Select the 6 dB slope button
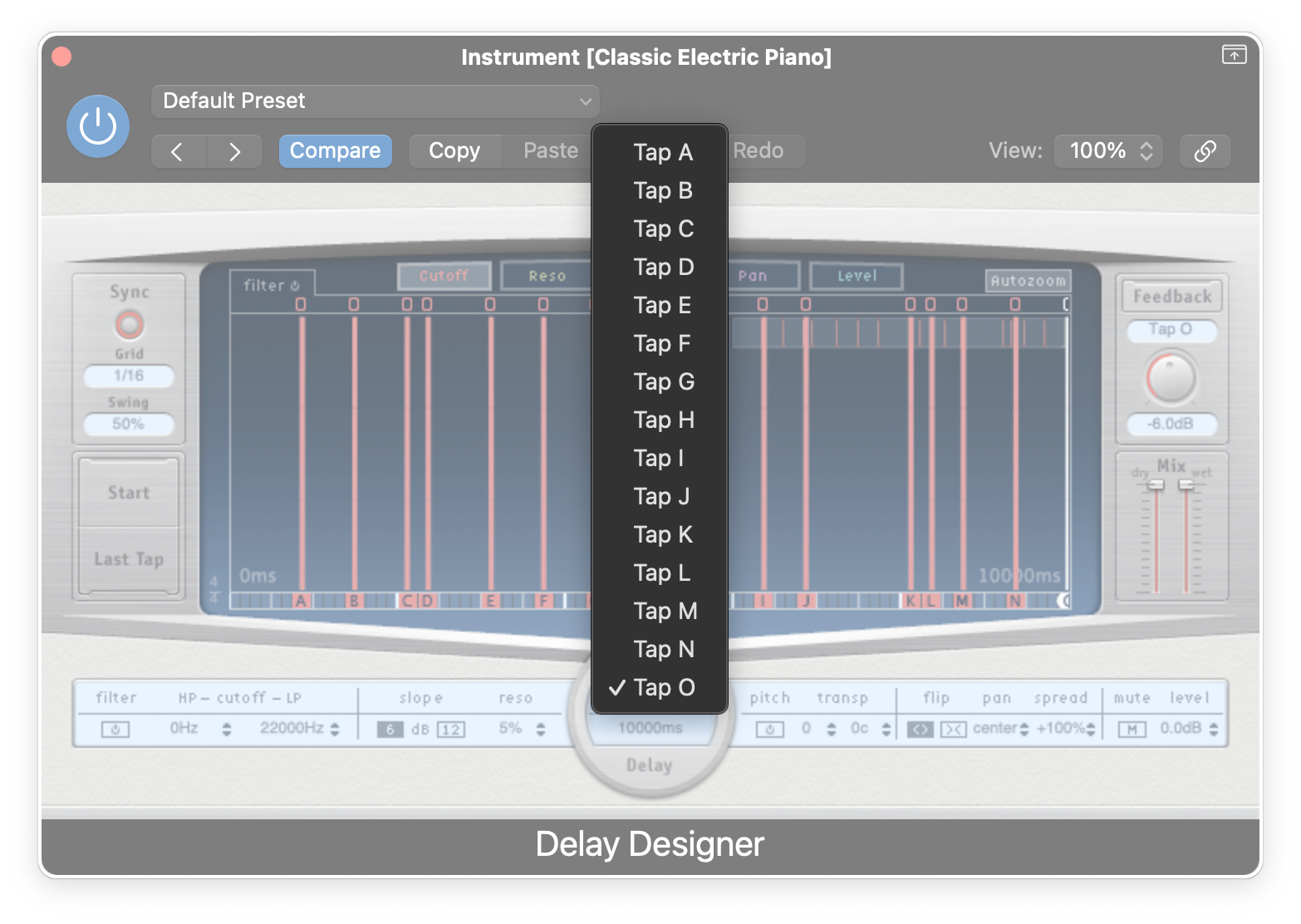This screenshot has height=924, width=1301. [x=390, y=730]
